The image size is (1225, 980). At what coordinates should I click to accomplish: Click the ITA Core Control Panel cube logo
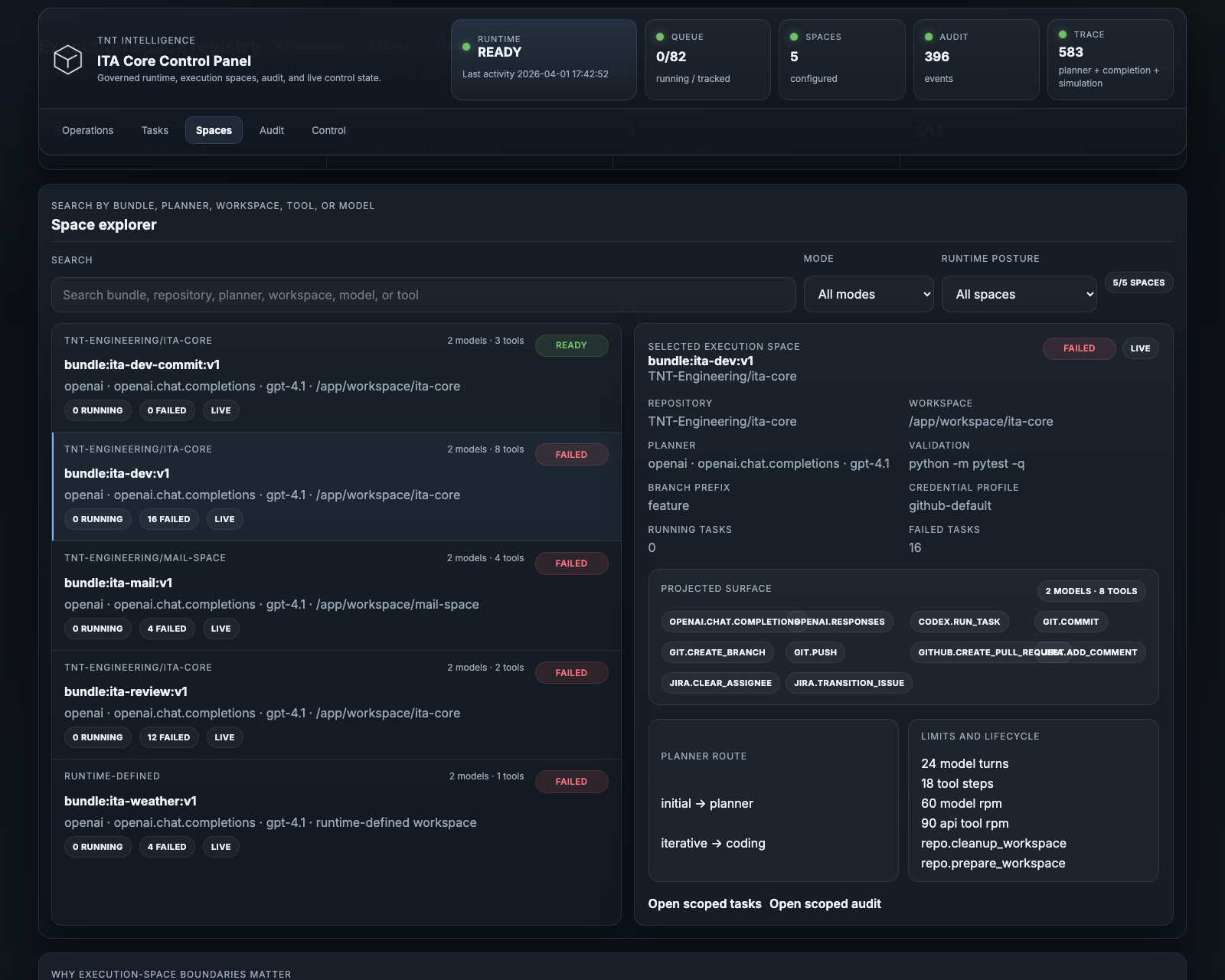(67, 60)
